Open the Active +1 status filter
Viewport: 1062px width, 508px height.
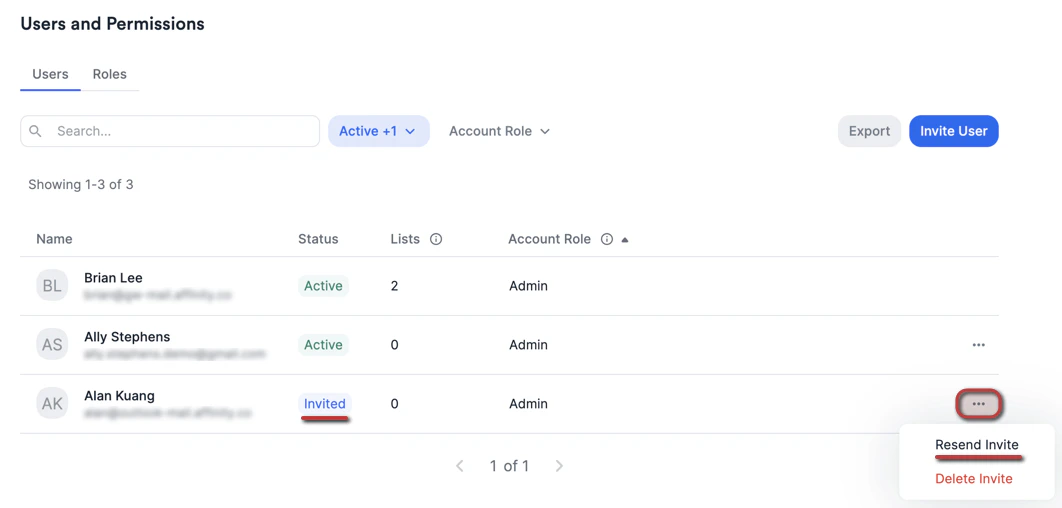point(379,131)
